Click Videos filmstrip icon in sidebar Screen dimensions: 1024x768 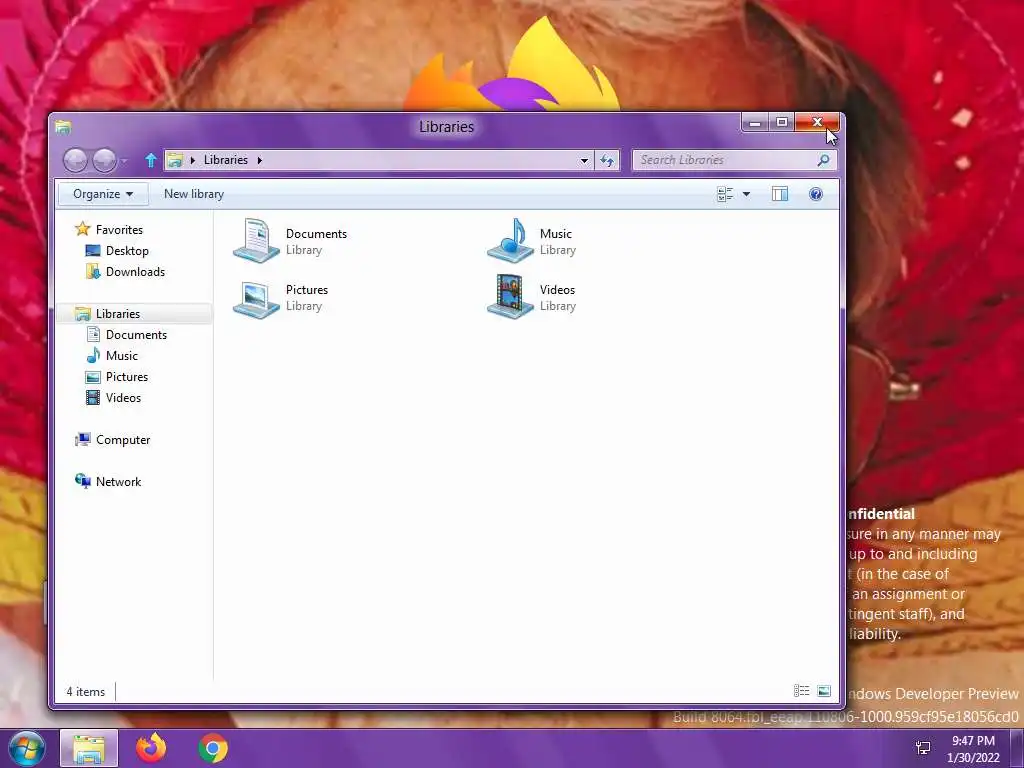click(93, 398)
